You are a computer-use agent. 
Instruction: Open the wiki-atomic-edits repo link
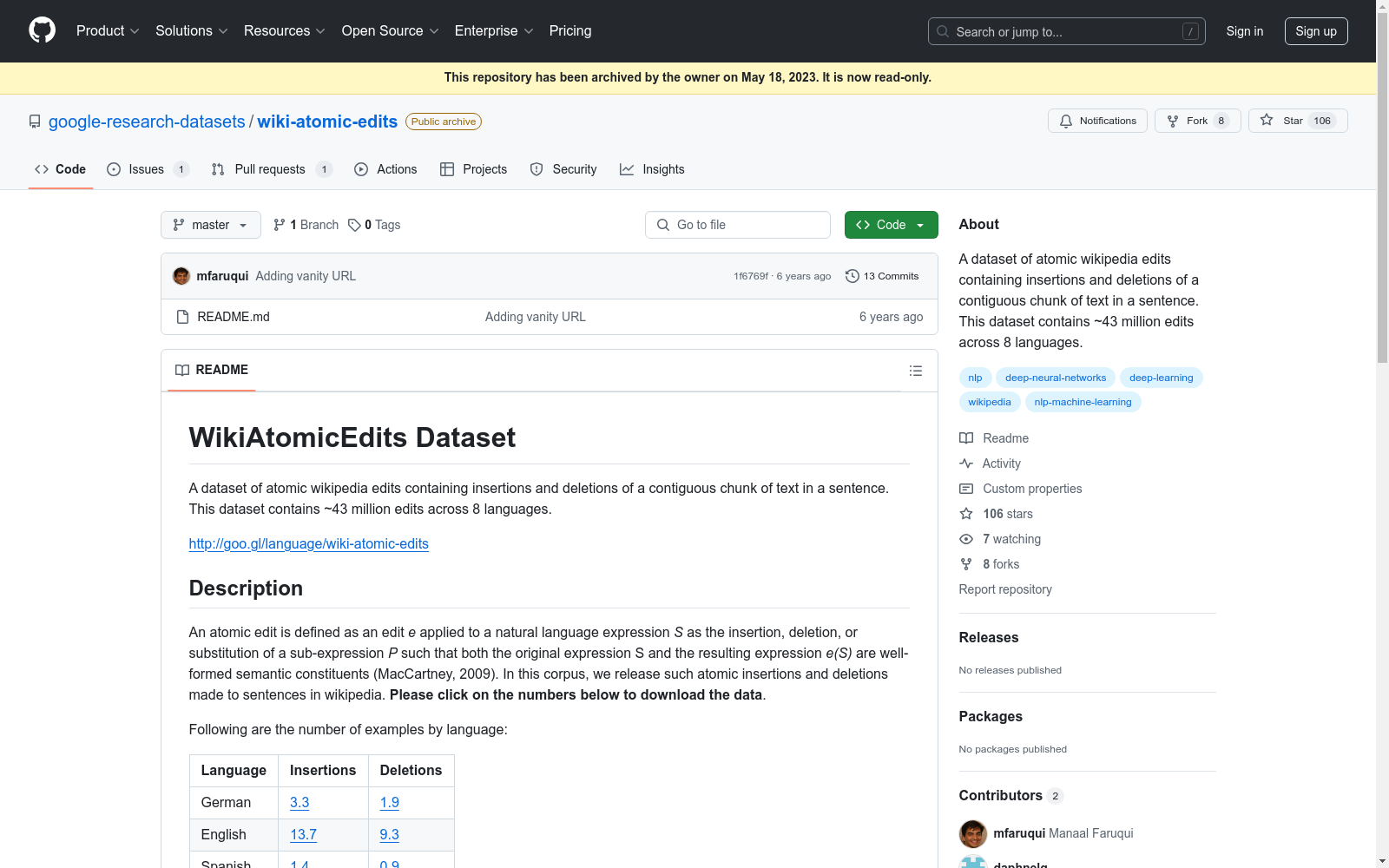click(x=327, y=122)
